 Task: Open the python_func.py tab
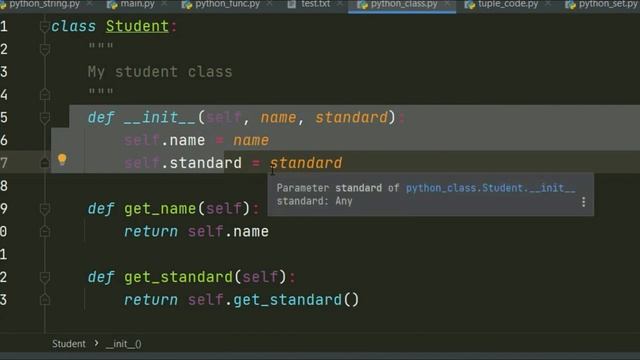click(x=227, y=4)
